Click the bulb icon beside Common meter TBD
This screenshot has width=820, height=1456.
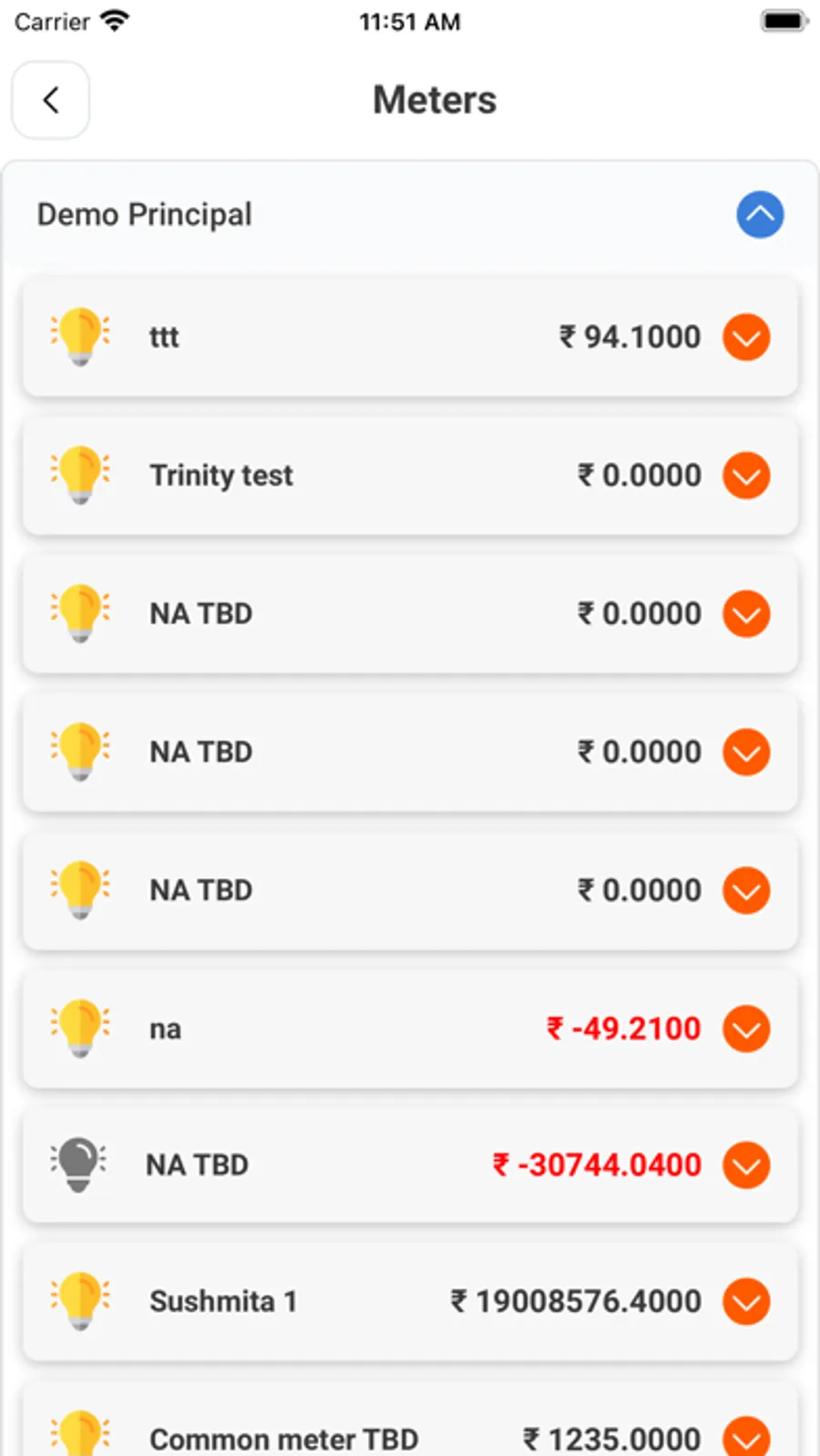[x=80, y=1434]
